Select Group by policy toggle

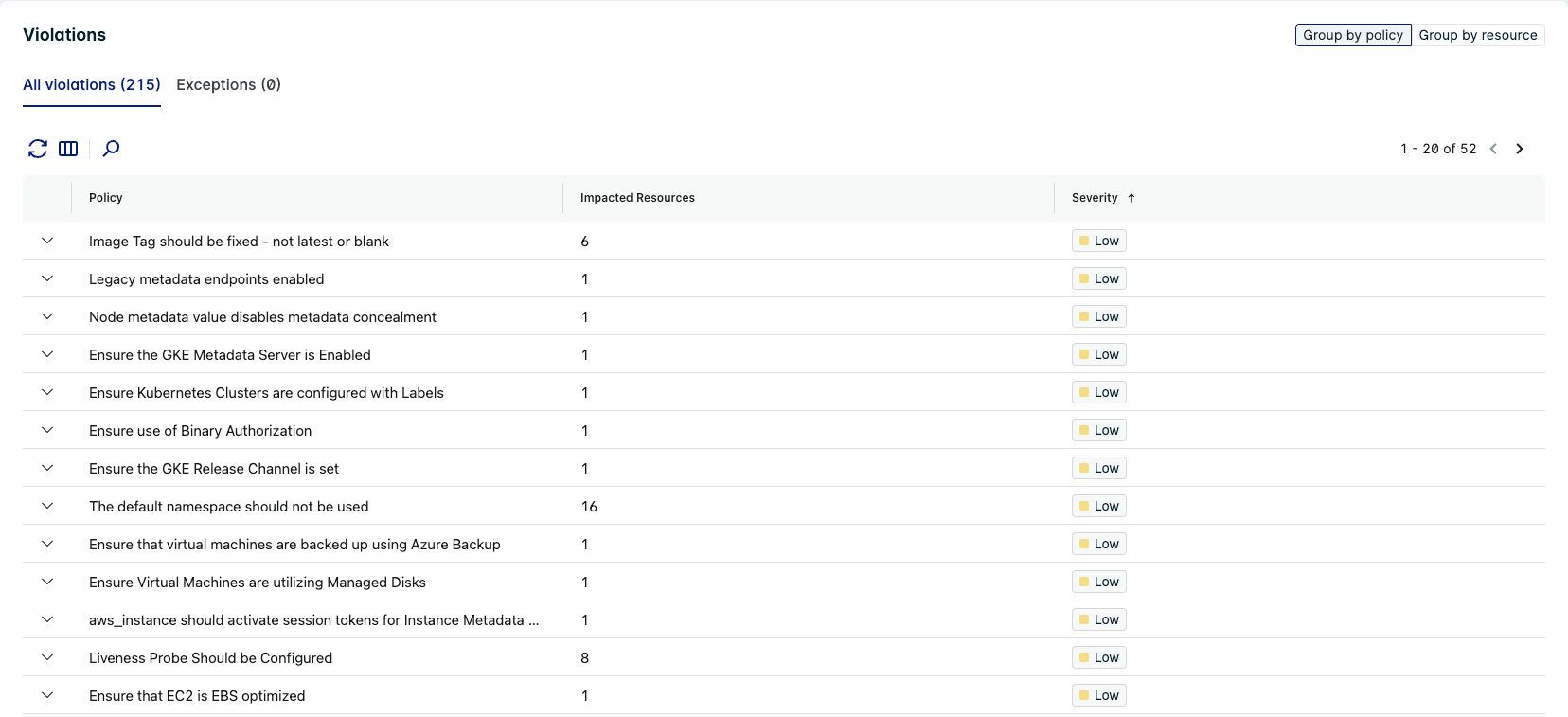pos(1352,35)
